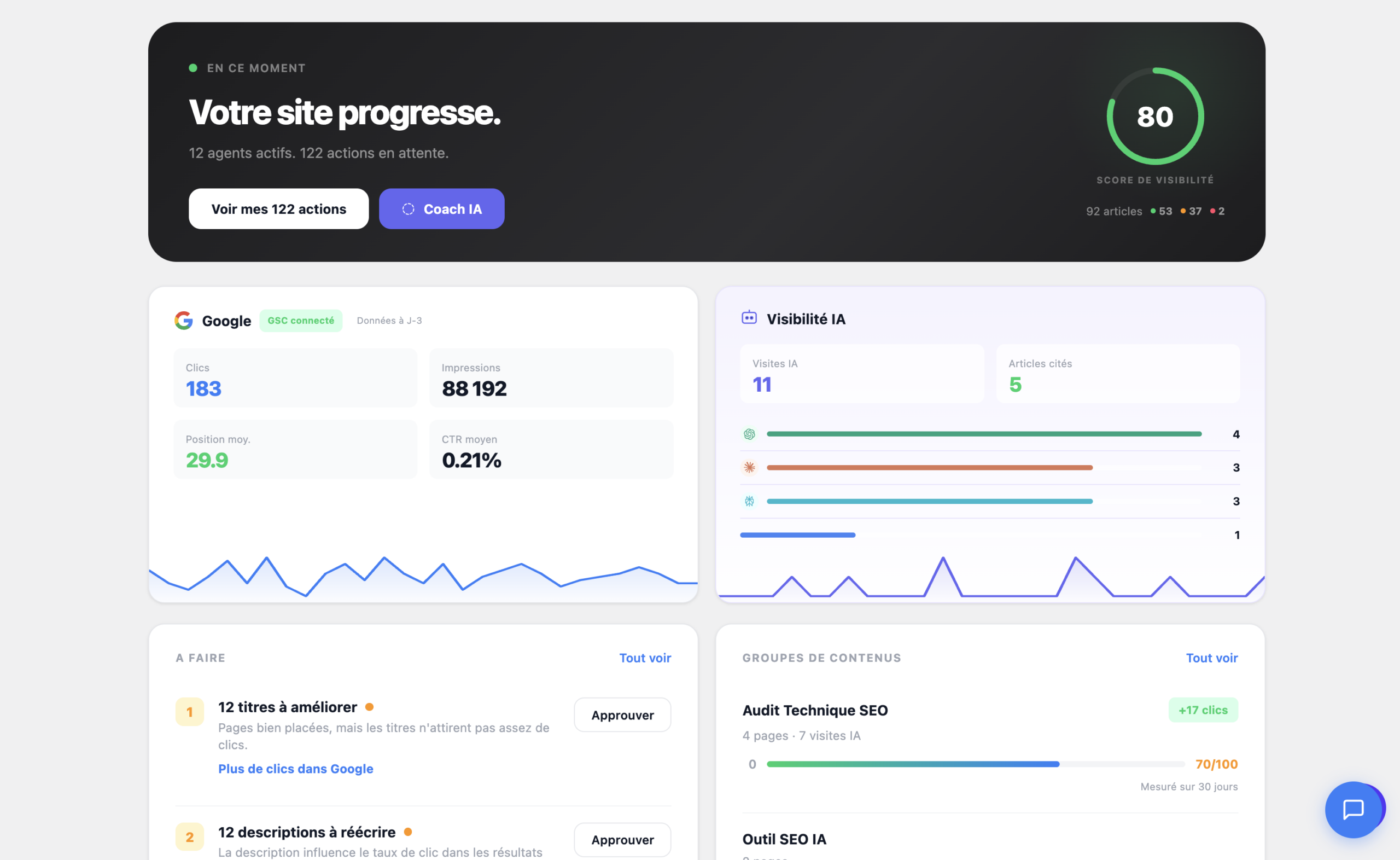
Task: Approve the 12 titres à améliorer task
Action: 622,714
